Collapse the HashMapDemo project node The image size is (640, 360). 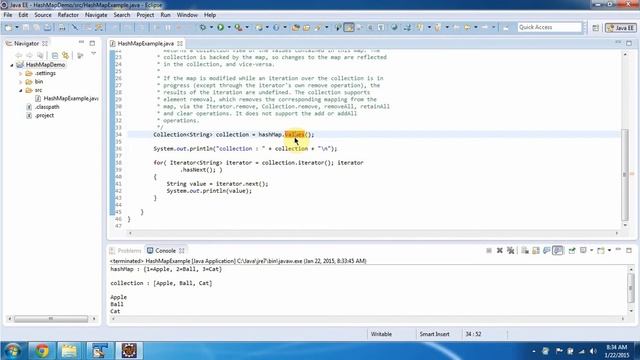12,65
